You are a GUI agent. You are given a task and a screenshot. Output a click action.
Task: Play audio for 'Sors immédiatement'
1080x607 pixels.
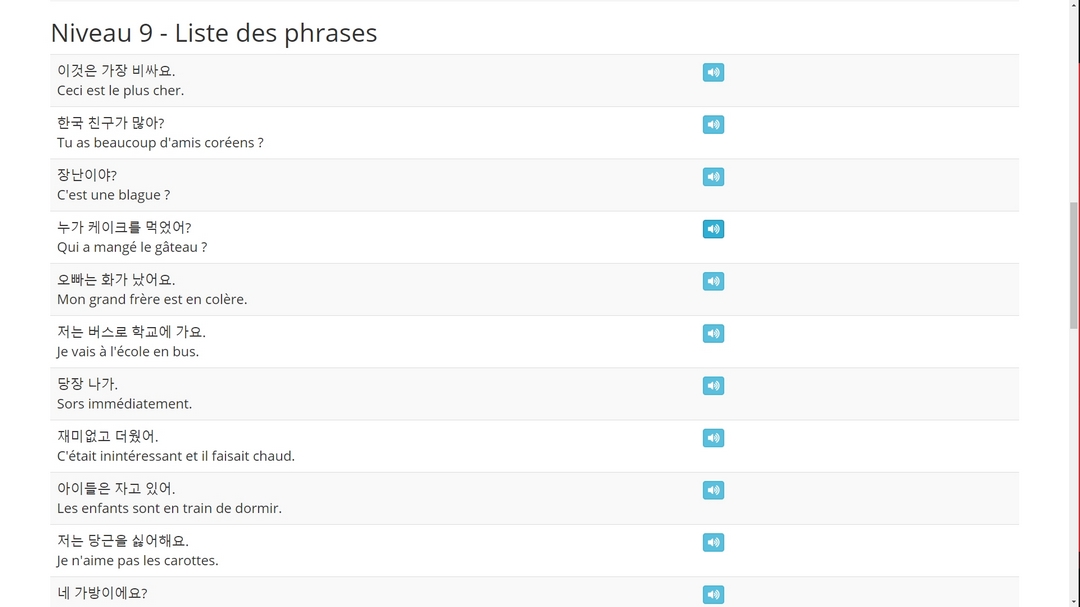pyautogui.click(x=713, y=386)
